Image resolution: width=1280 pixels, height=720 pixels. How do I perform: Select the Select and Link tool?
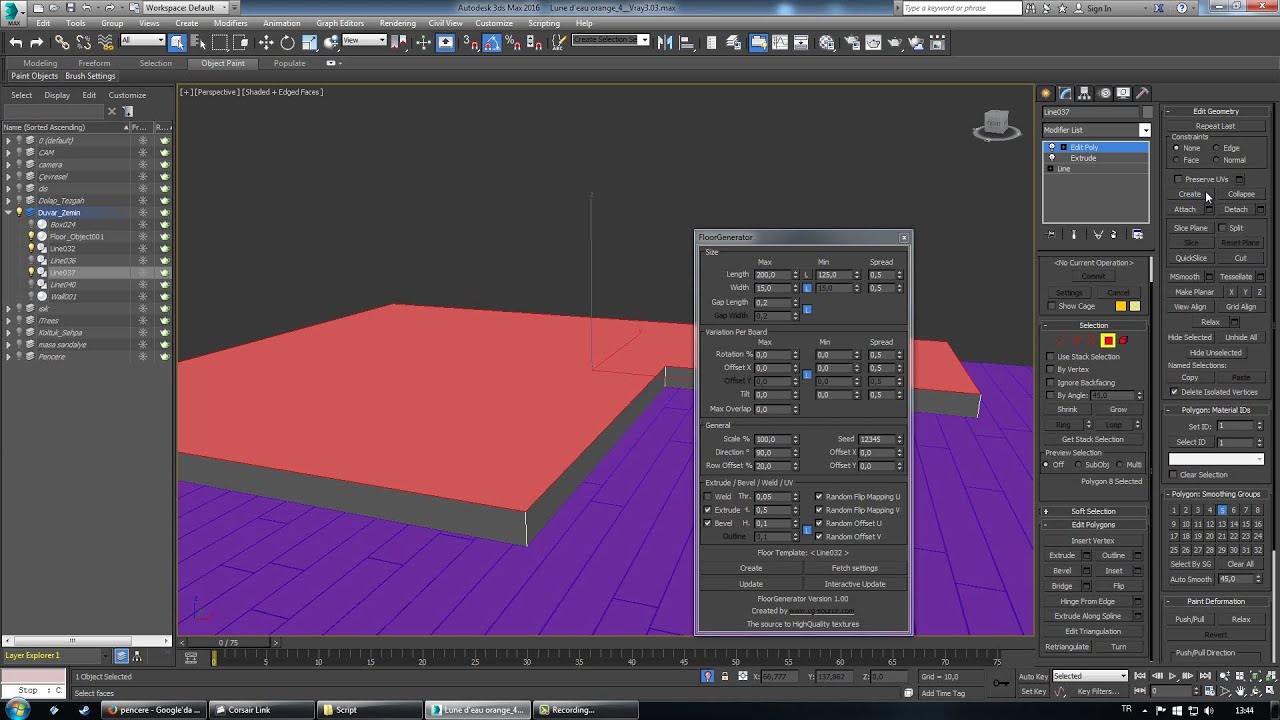tap(62, 42)
